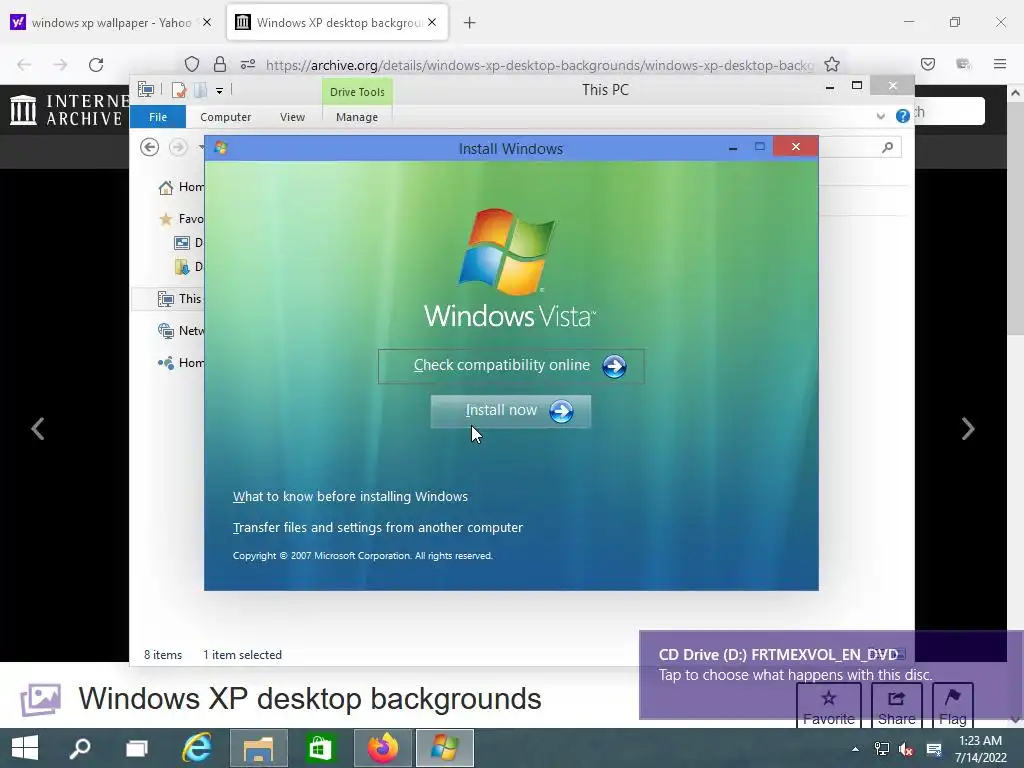Screen dimensions: 1024x768
Task: Expand the Explorer ribbon chevron
Action: [x=880, y=116]
